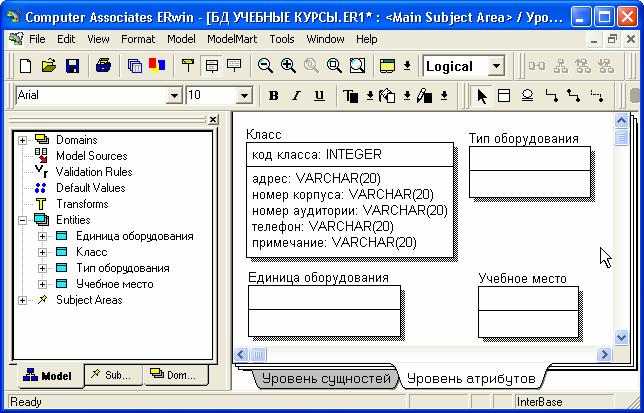This screenshot has width=644, height=413.
Task: Expand the Учебное место entity node
Action: 42,285
